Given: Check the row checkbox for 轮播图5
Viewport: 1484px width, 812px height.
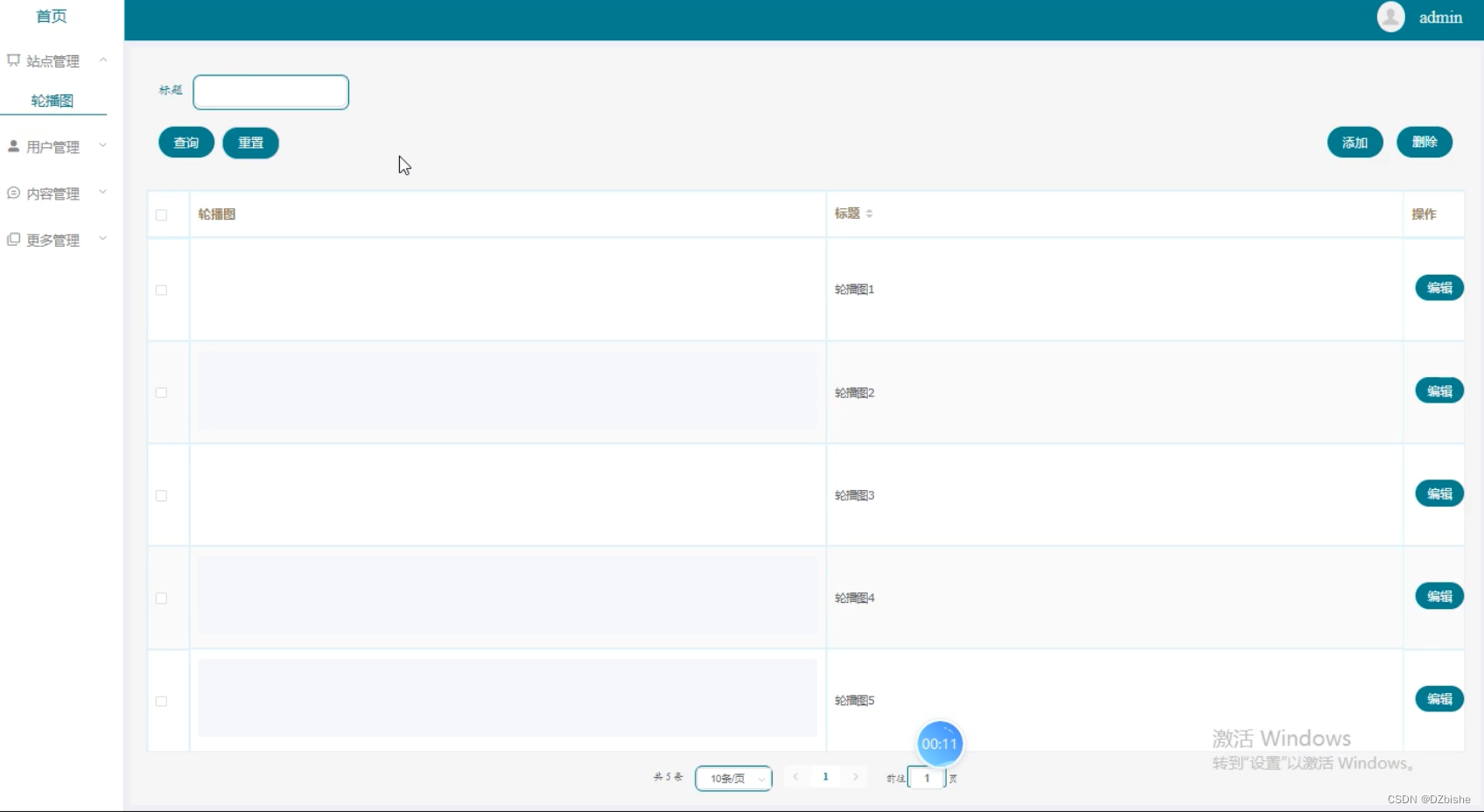Looking at the screenshot, I should point(161,702).
